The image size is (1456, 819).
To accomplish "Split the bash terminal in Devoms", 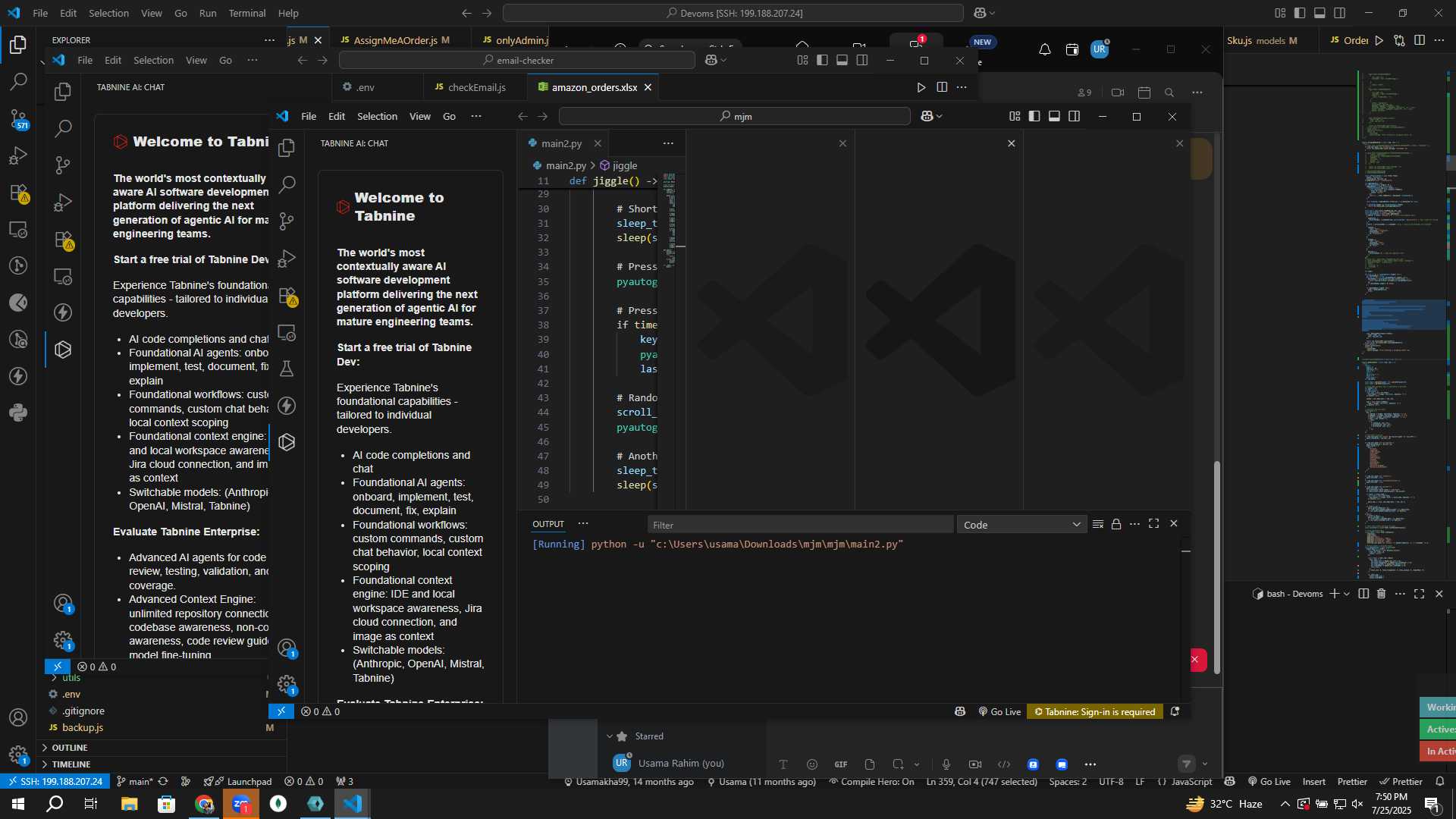I will coord(1363,594).
